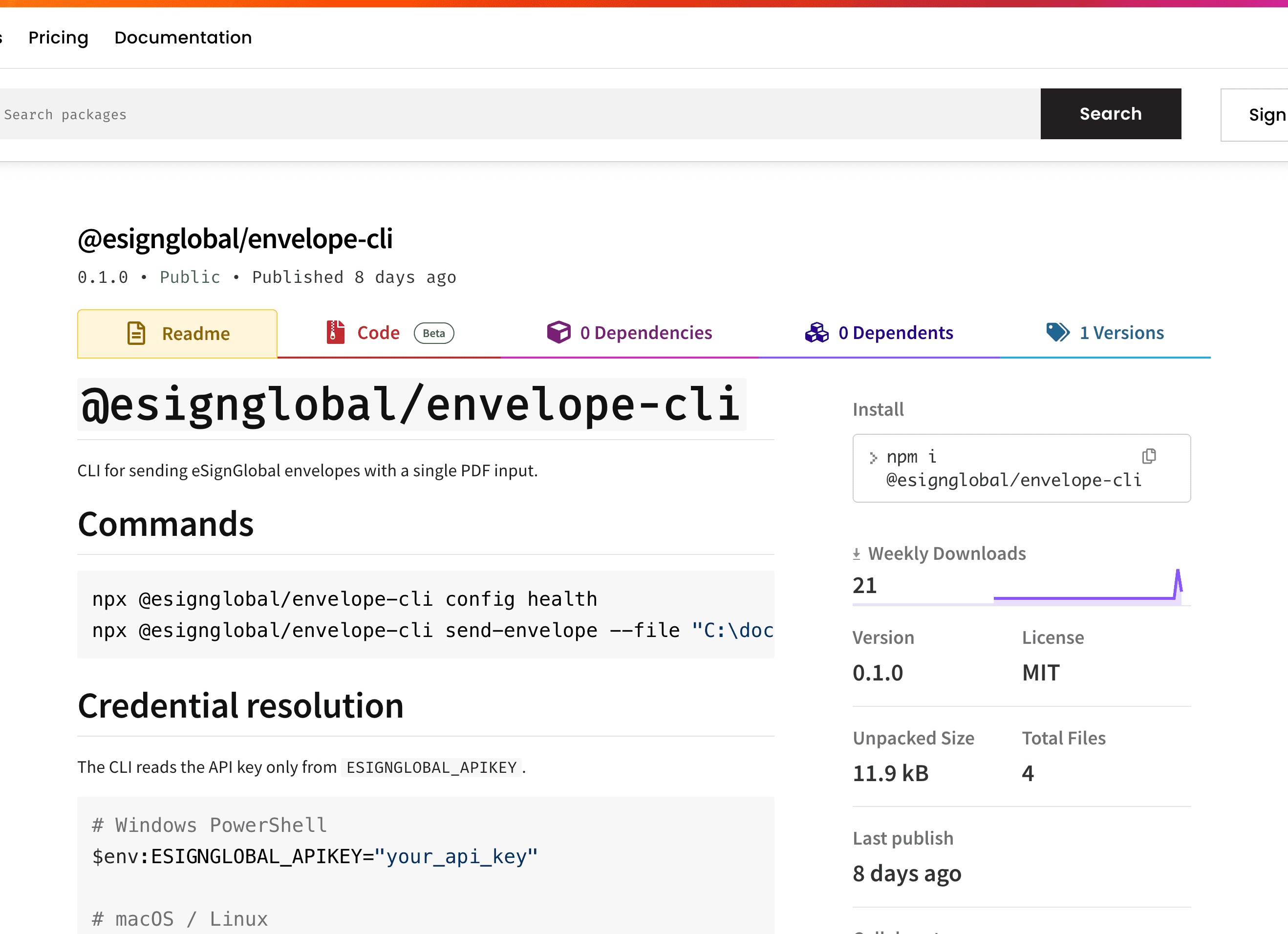Click 'Published 8 days ago' text

click(354, 277)
